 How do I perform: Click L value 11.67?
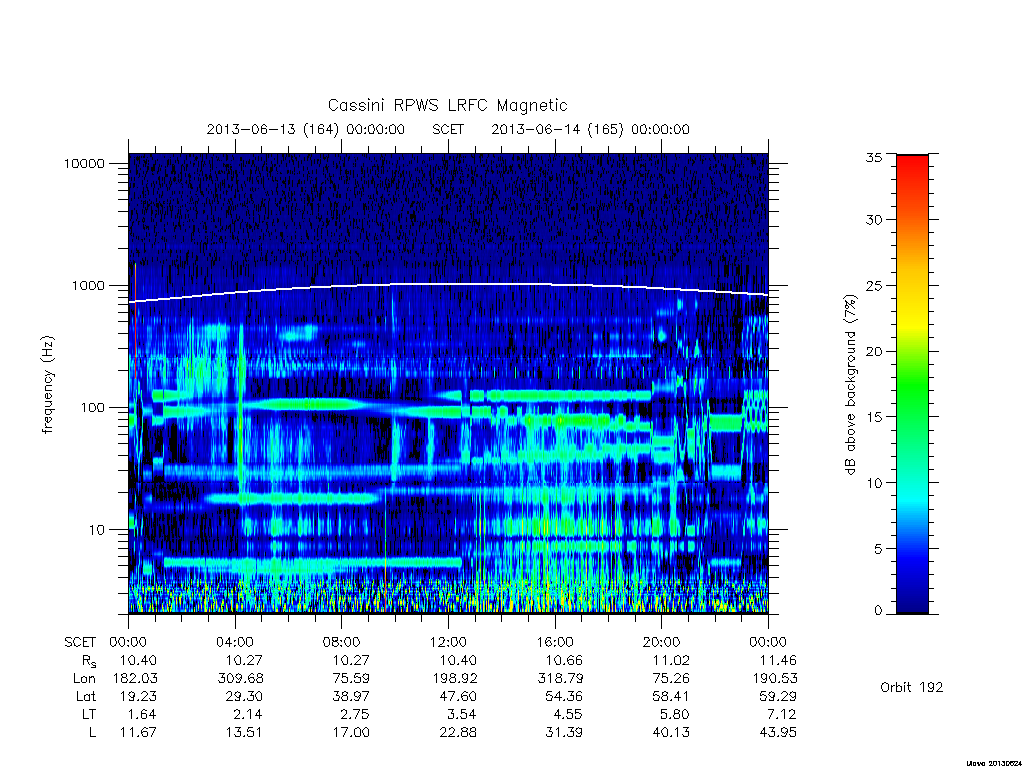coord(138,732)
